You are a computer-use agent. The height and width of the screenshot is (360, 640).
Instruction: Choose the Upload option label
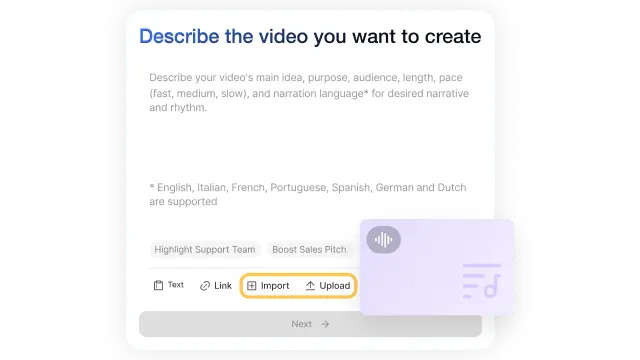click(x=335, y=286)
